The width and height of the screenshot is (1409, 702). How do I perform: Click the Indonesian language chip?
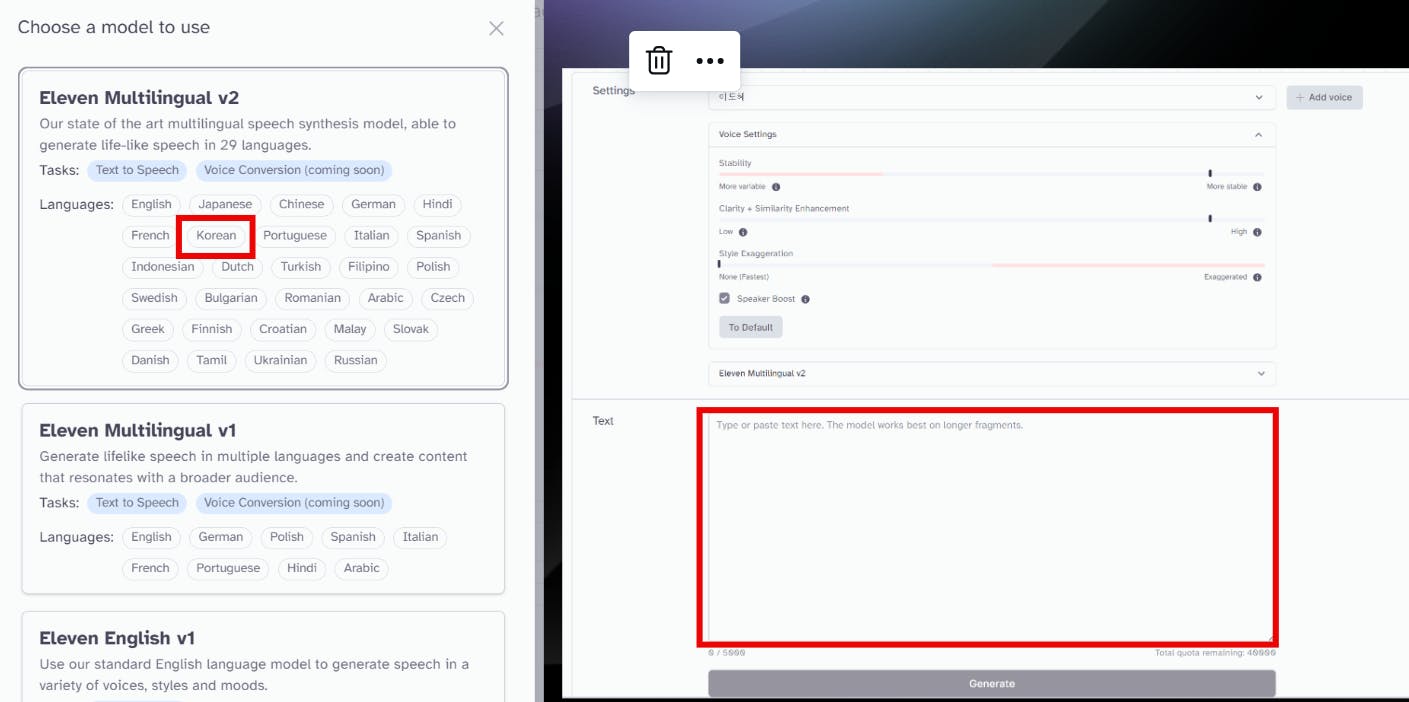click(163, 267)
